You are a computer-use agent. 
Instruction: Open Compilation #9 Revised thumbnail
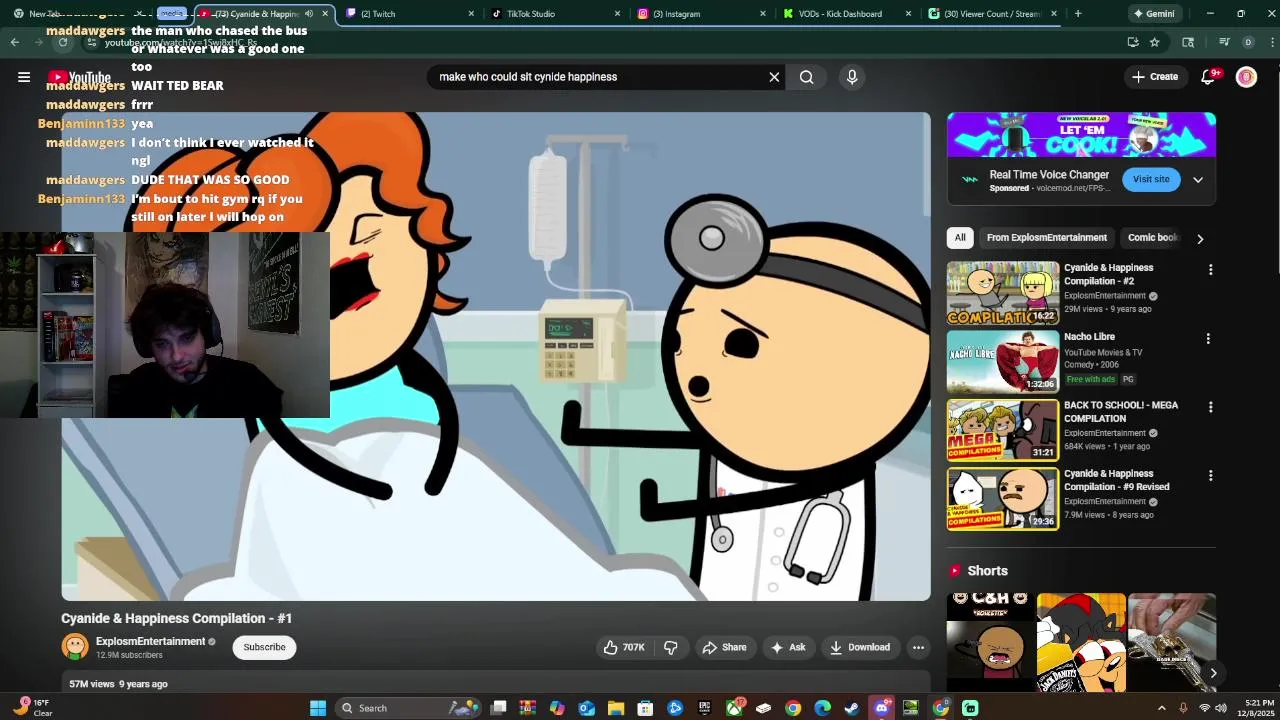click(x=1003, y=498)
